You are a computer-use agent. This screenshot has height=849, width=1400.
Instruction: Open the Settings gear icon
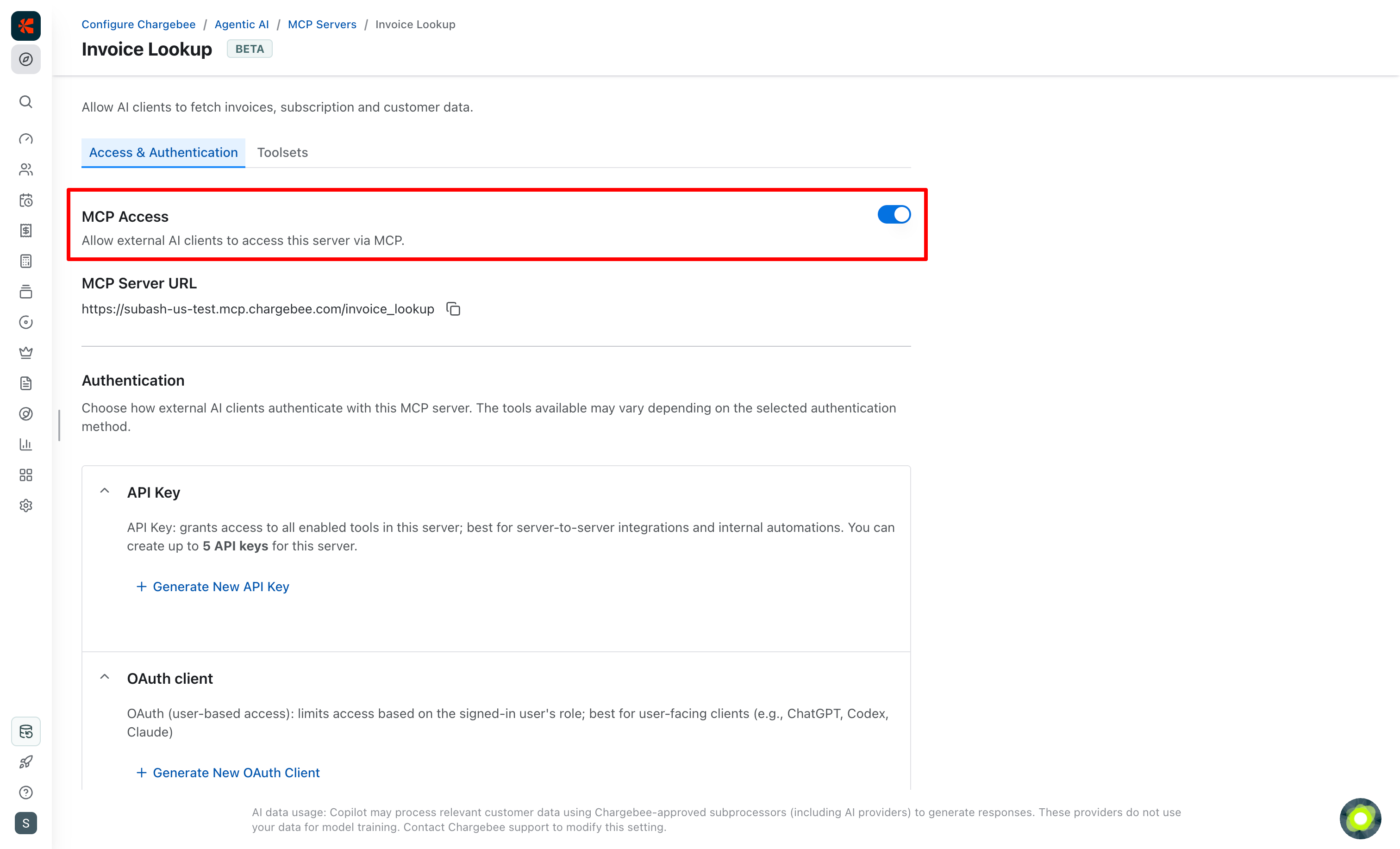coord(25,506)
